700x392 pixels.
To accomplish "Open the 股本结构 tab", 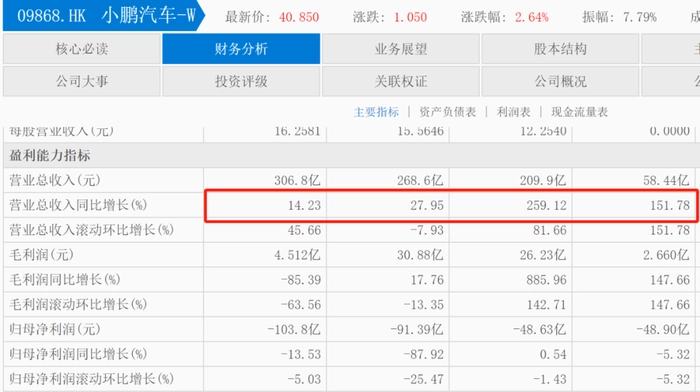I will (x=560, y=49).
